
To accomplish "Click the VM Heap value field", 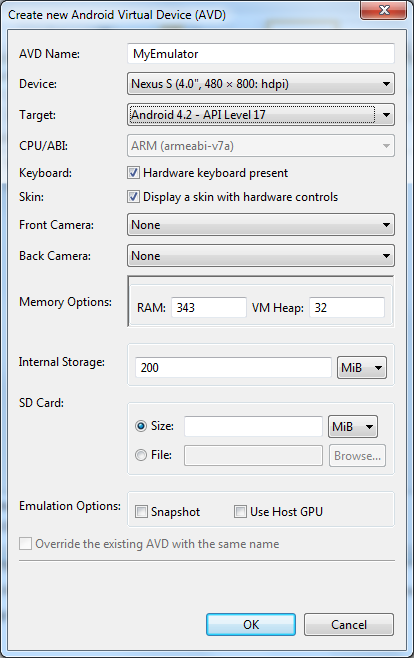I will click(x=347, y=308).
